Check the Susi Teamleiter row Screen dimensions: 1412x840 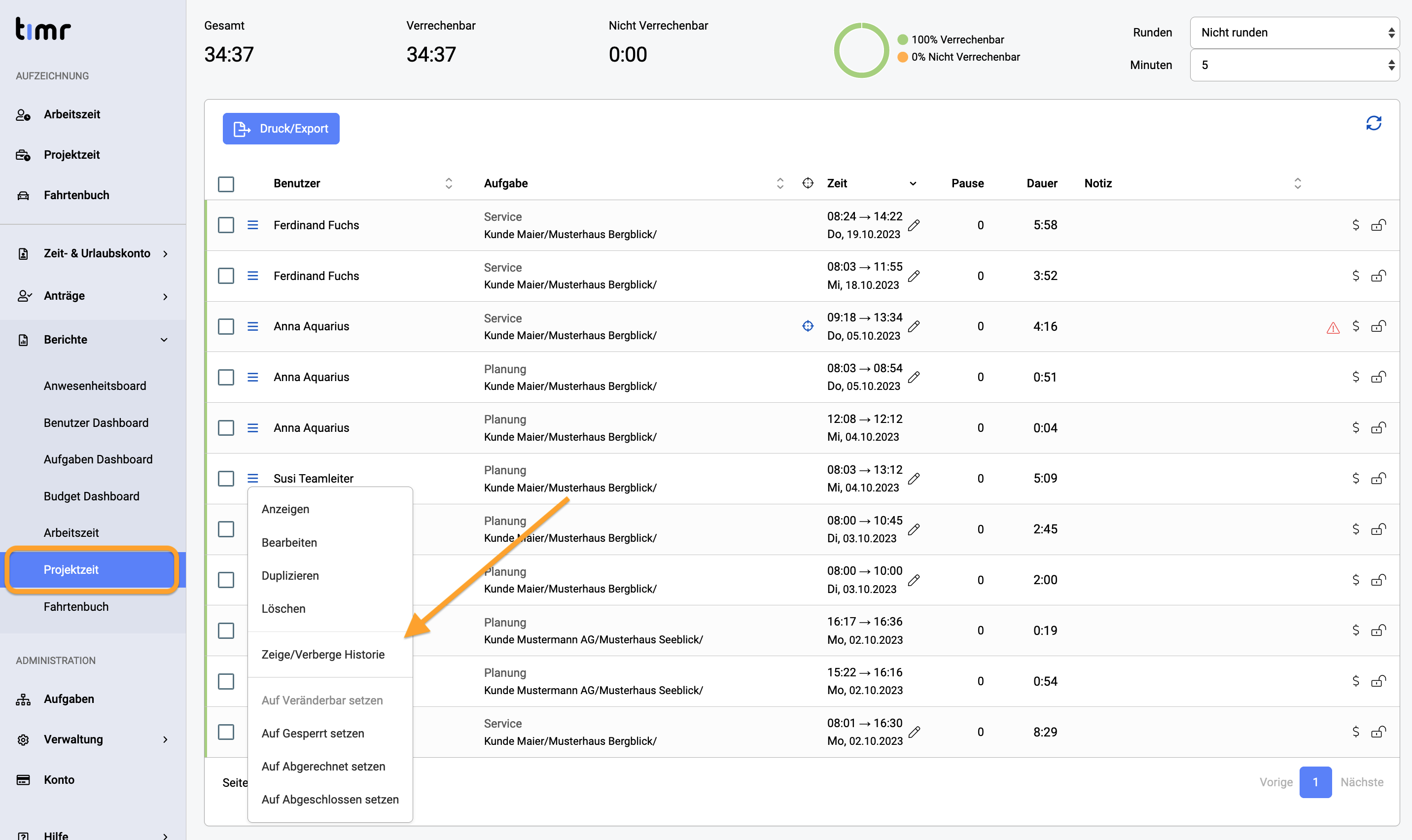(x=226, y=478)
